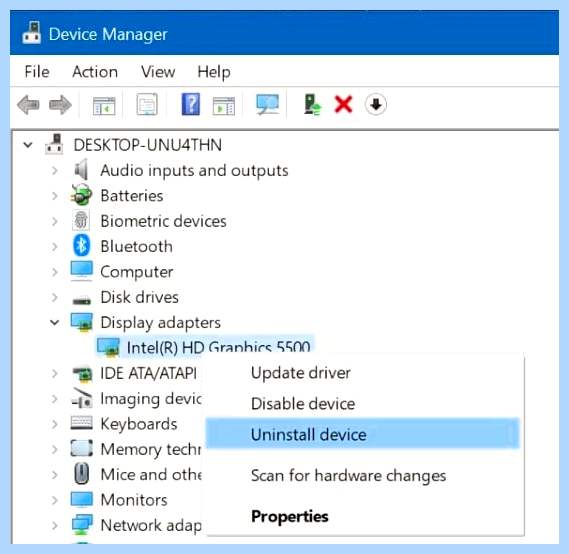Select the Disk drives label

click(139, 297)
